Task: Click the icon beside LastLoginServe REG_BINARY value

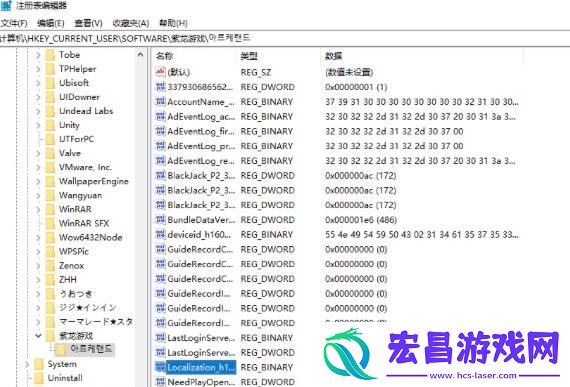Action: [160, 338]
